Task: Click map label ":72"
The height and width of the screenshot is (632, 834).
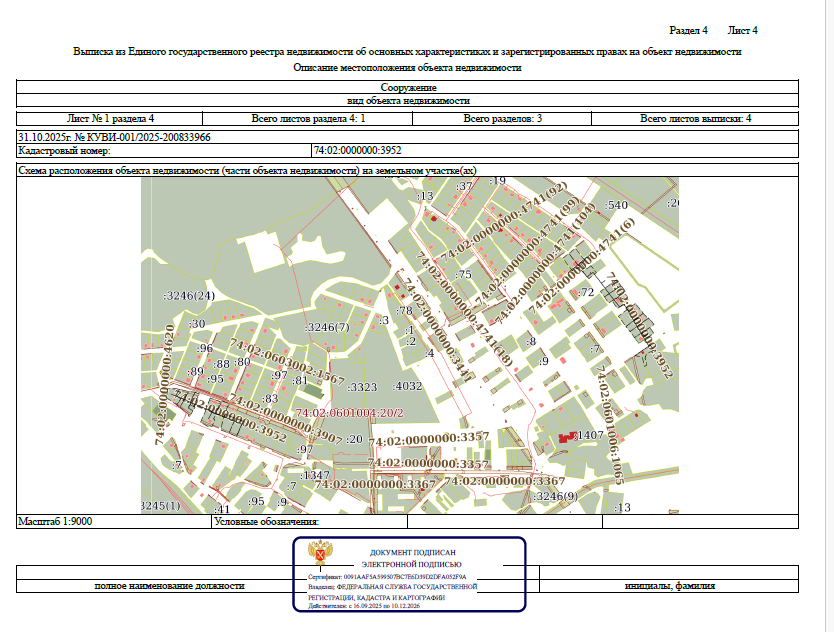Action: coord(586,292)
